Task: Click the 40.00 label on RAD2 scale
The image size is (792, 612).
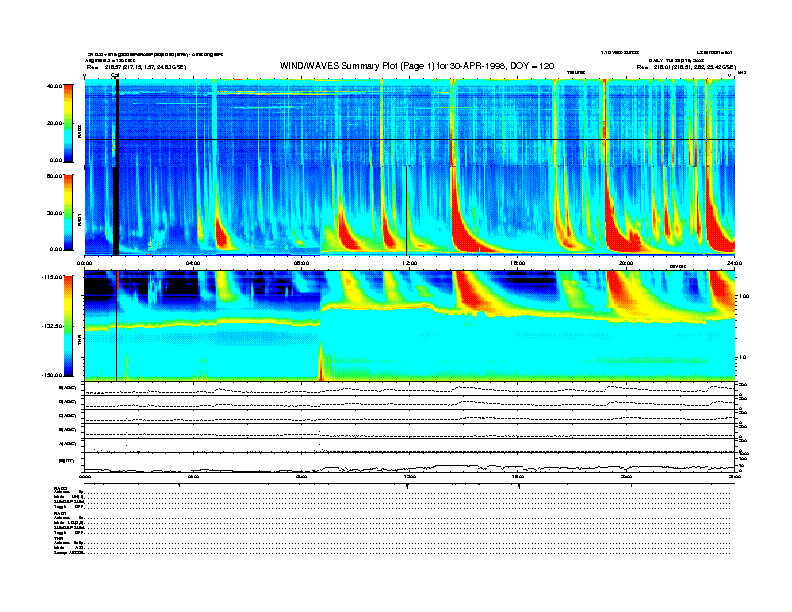Action: (x=54, y=86)
